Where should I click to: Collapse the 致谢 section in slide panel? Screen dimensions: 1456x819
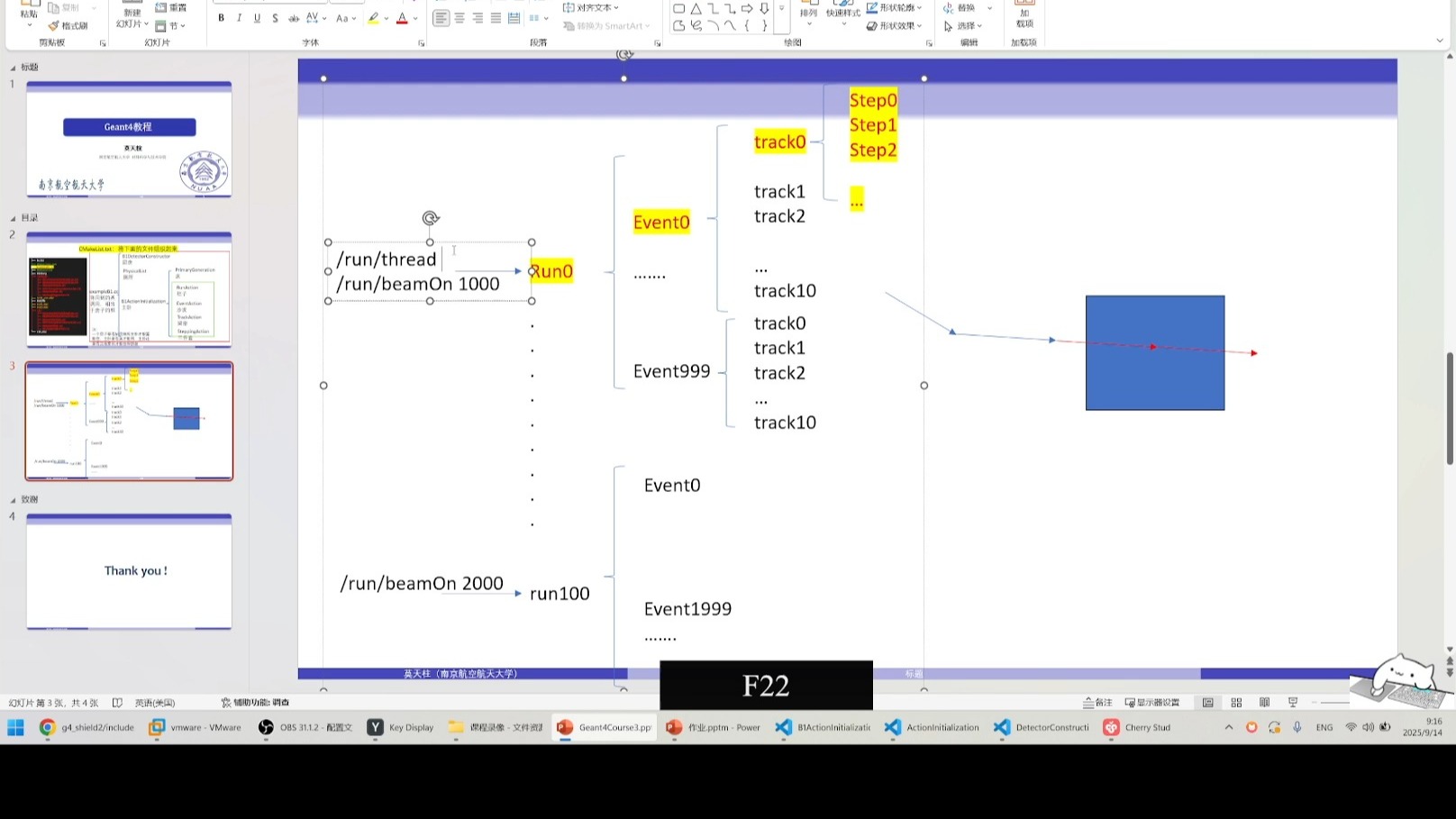coord(13,500)
